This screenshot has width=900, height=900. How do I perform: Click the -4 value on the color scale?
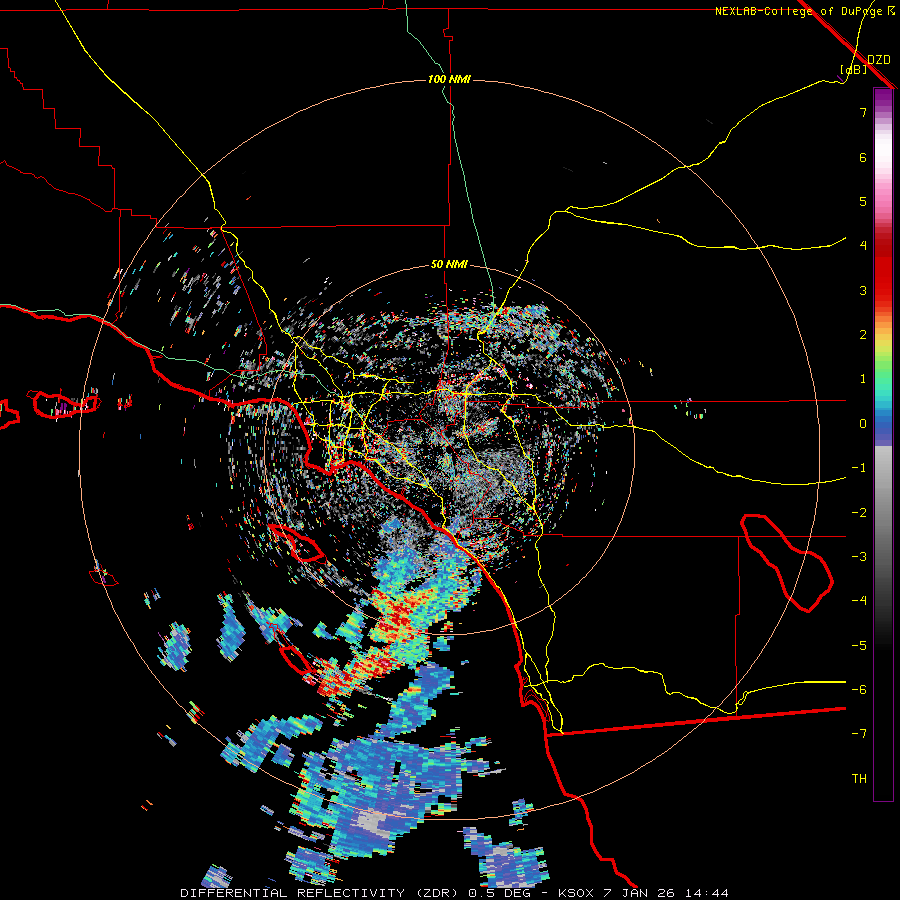tap(859, 600)
